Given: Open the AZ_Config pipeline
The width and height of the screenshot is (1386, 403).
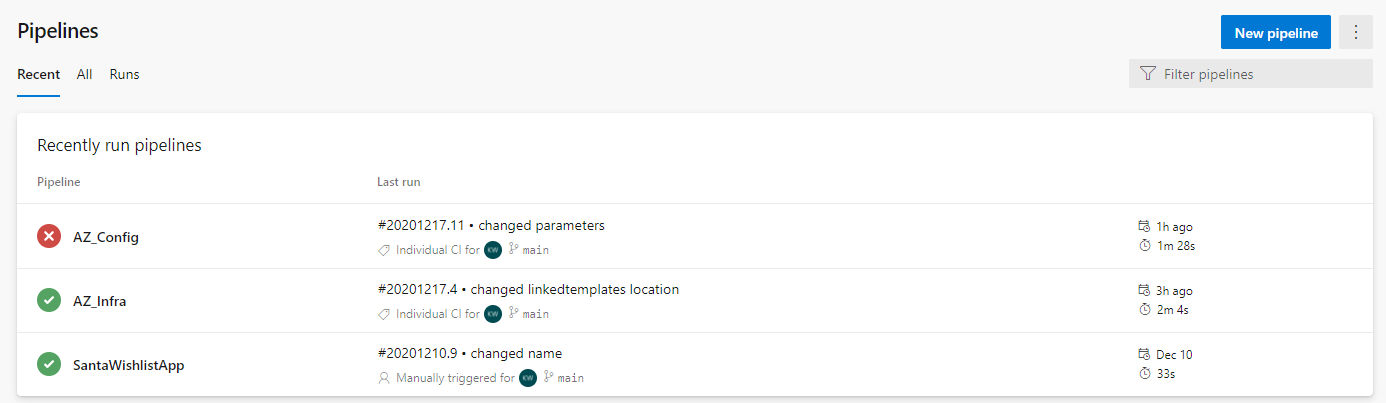Looking at the screenshot, I should tap(106, 237).
